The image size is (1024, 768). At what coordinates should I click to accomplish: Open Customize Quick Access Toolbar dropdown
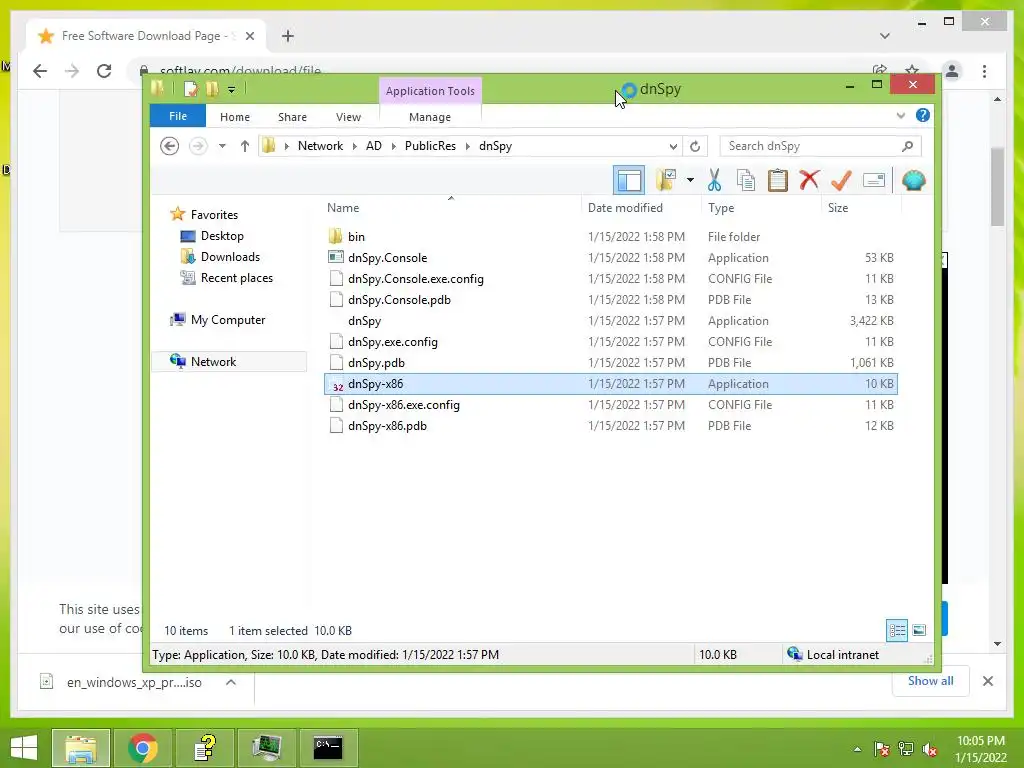coord(231,89)
